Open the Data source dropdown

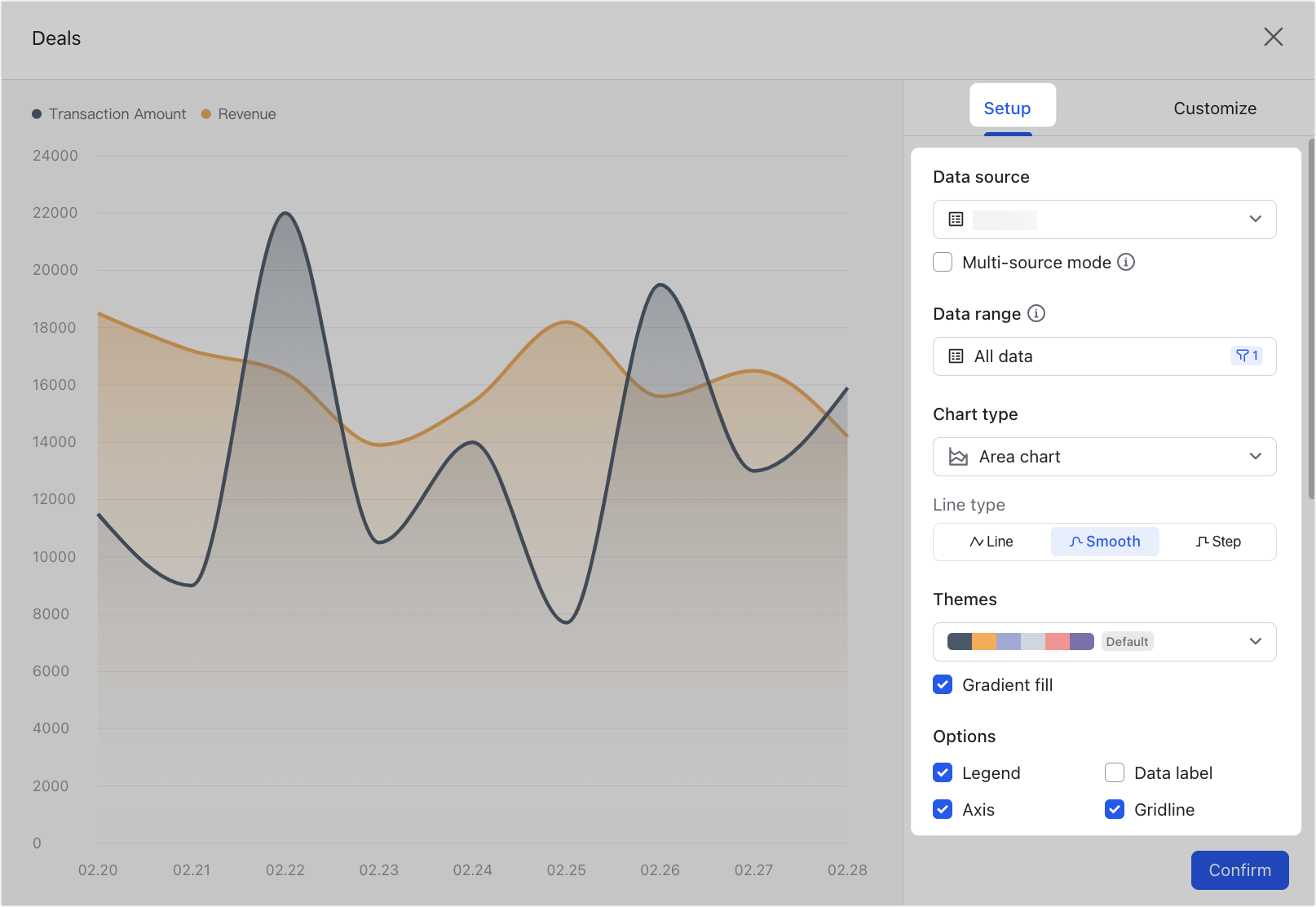point(1255,219)
